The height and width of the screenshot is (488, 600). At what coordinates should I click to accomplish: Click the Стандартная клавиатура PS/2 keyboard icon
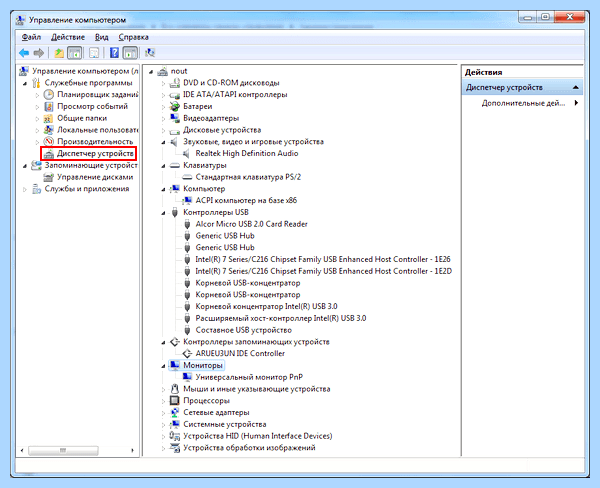point(187,177)
